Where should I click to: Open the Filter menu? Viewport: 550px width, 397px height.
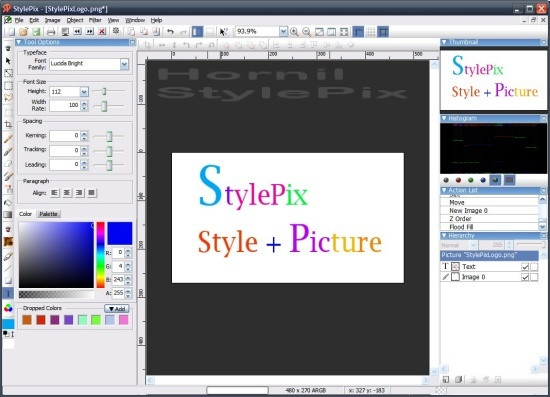[x=95, y=20]
